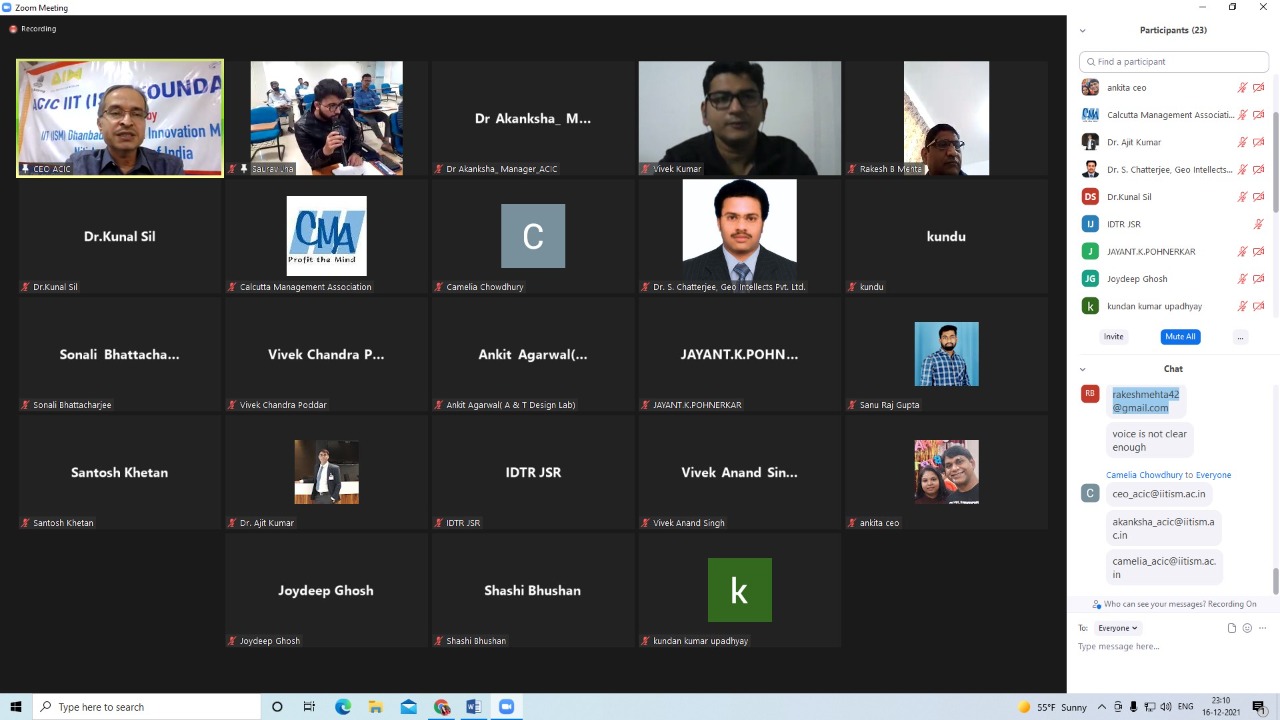This screenshot has width=1280, height=720.
Task: Unmute ankita ceo from the participants list
Action: click(1240, 87)
